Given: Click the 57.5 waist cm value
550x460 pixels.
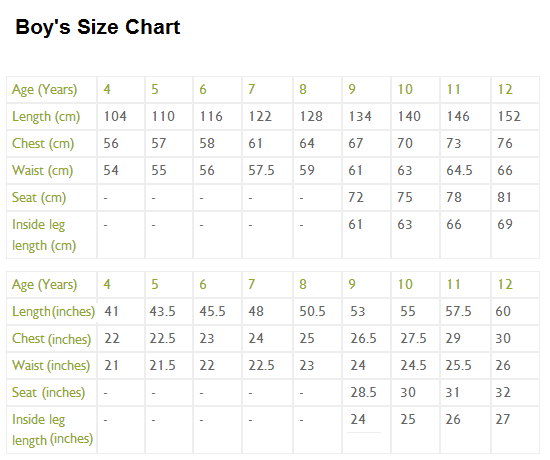Looking at the screenshot, I should coord(261,171).
